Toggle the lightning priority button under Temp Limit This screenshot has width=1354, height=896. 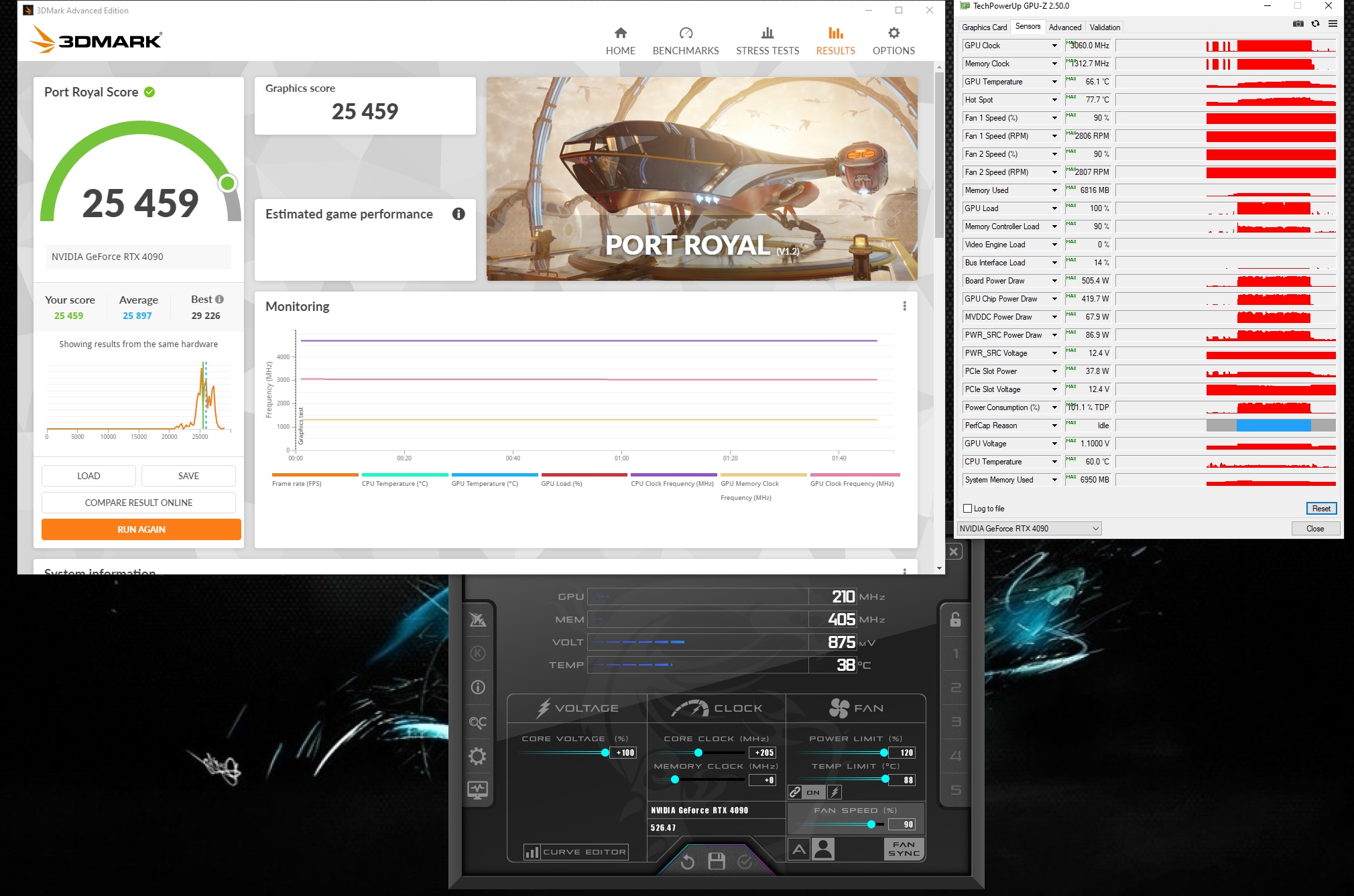(835, 792)
